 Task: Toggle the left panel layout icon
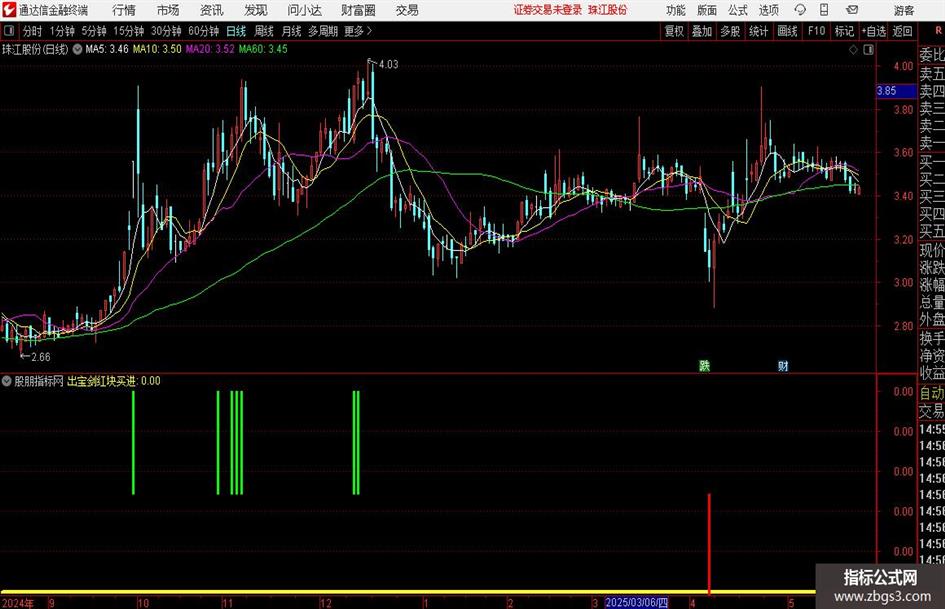pos(10,31)
